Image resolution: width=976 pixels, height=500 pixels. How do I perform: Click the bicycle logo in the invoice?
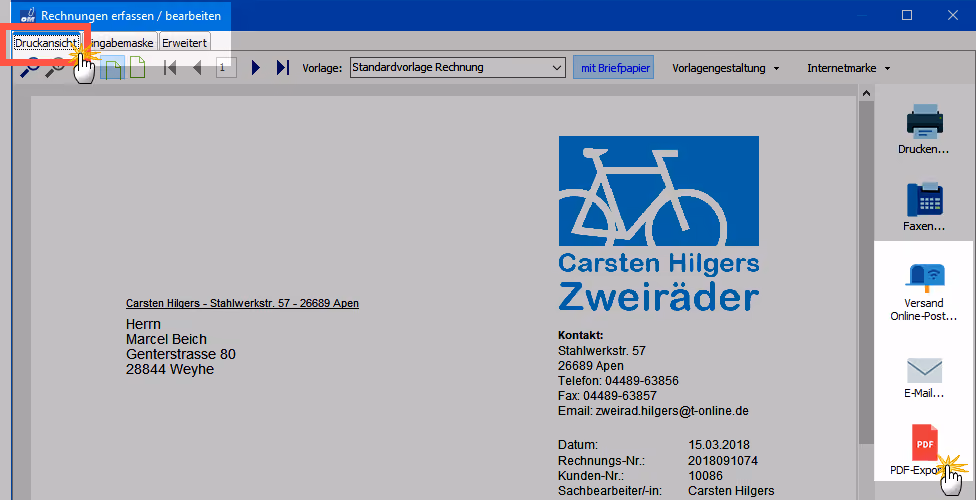tap(659, 191)
